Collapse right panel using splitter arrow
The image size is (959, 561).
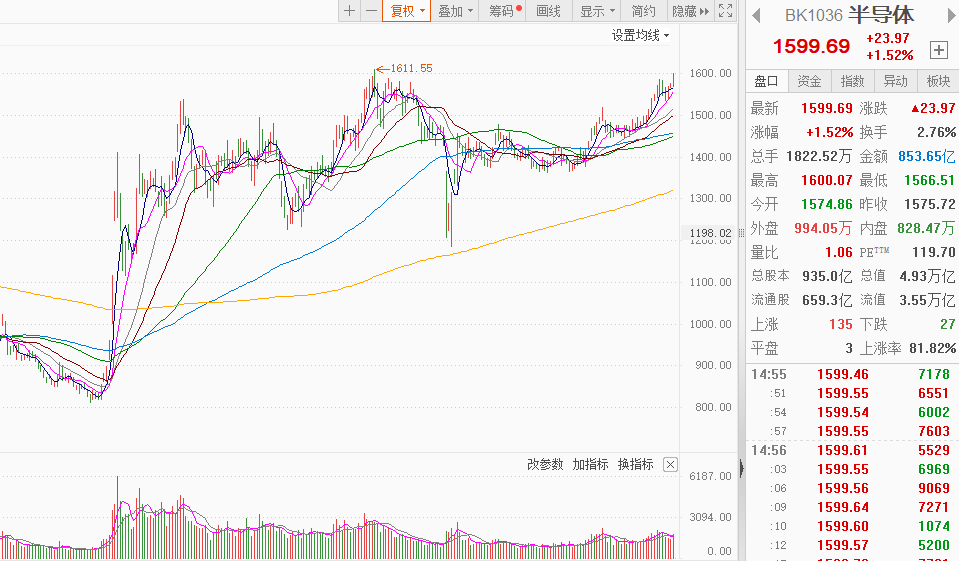pyautogui.click(x=741, y=468)
